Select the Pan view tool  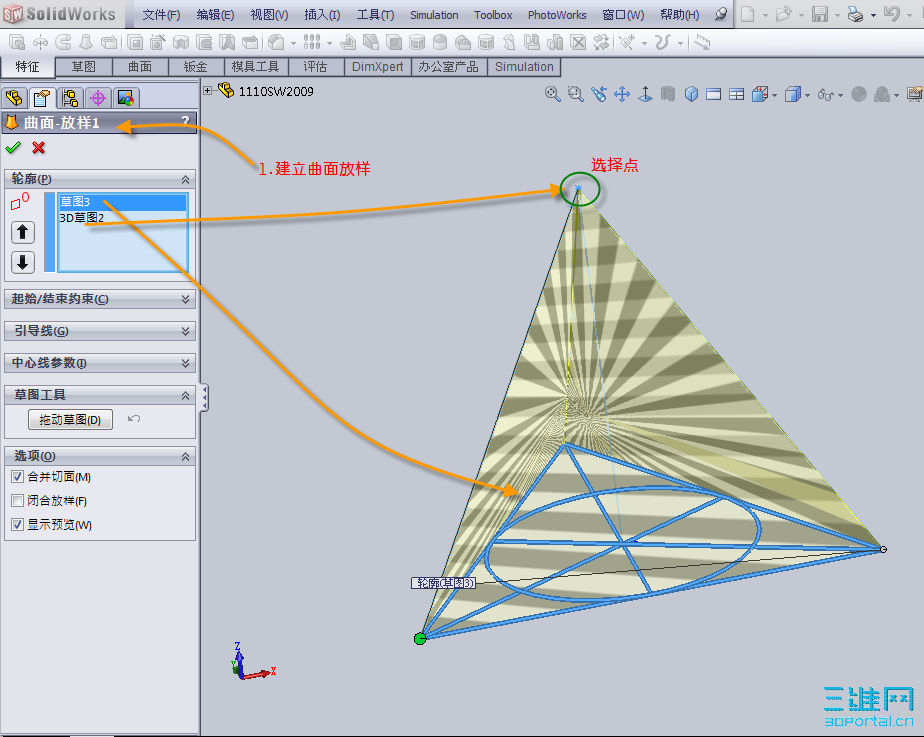pyautogui.click(x=622, y=94)
